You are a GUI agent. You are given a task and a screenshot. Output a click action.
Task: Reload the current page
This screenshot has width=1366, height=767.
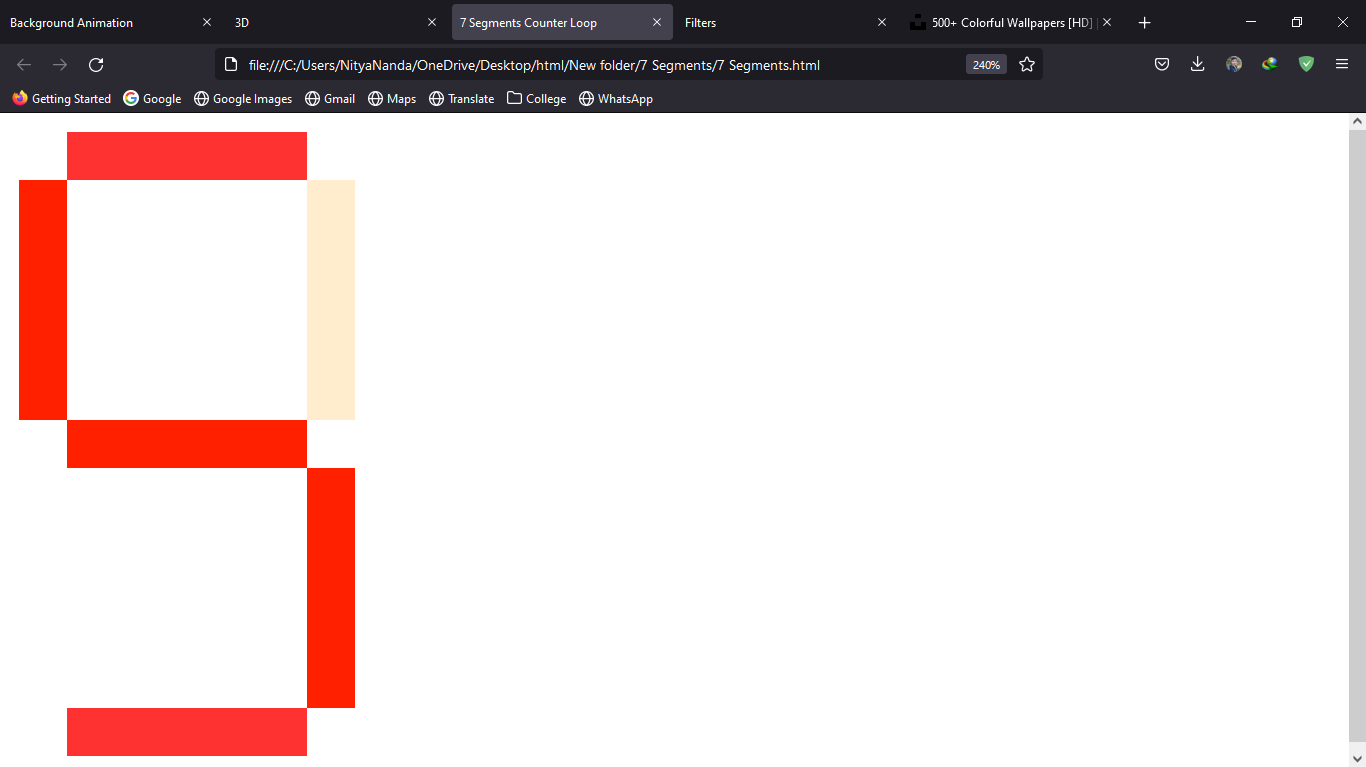pos(95,64)
